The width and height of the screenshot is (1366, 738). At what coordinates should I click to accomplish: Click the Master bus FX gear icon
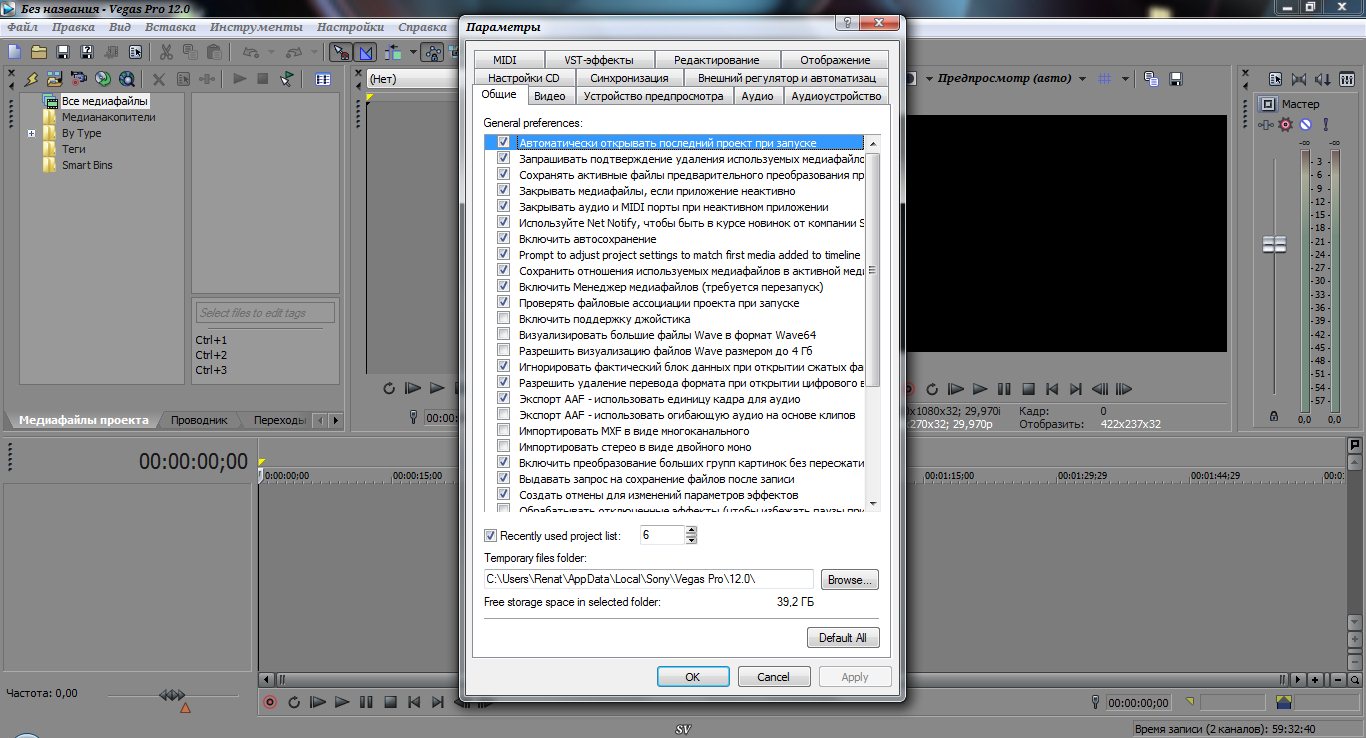1286,125
